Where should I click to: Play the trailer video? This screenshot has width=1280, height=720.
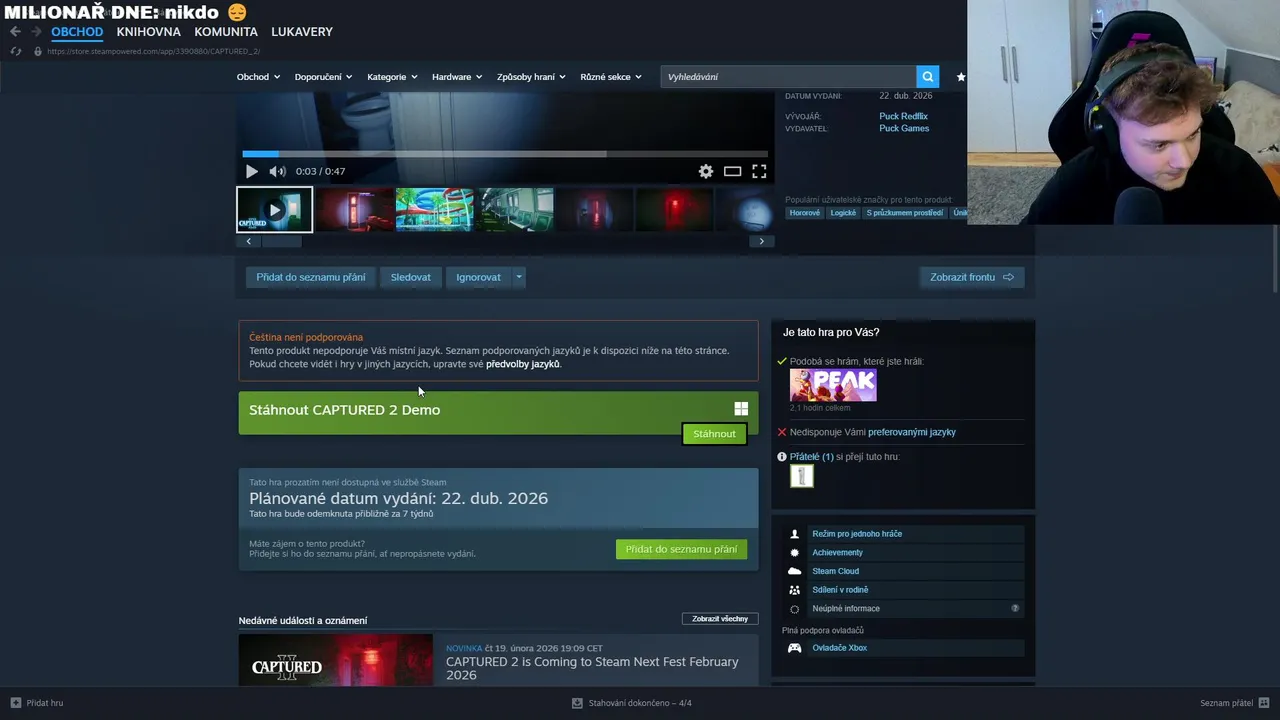tap(252, 171)
